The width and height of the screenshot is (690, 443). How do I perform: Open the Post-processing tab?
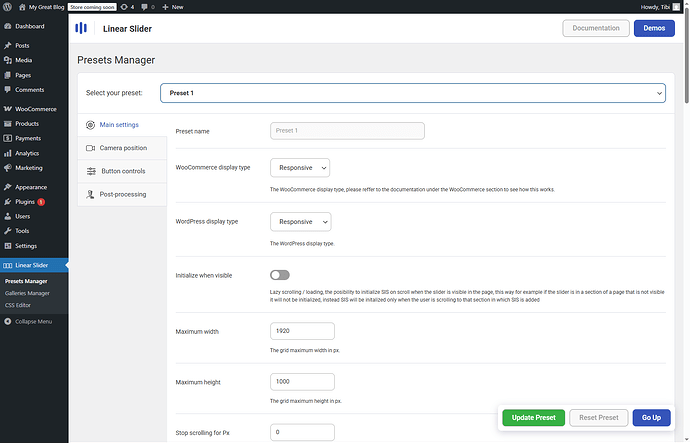(x=122, y=194)
